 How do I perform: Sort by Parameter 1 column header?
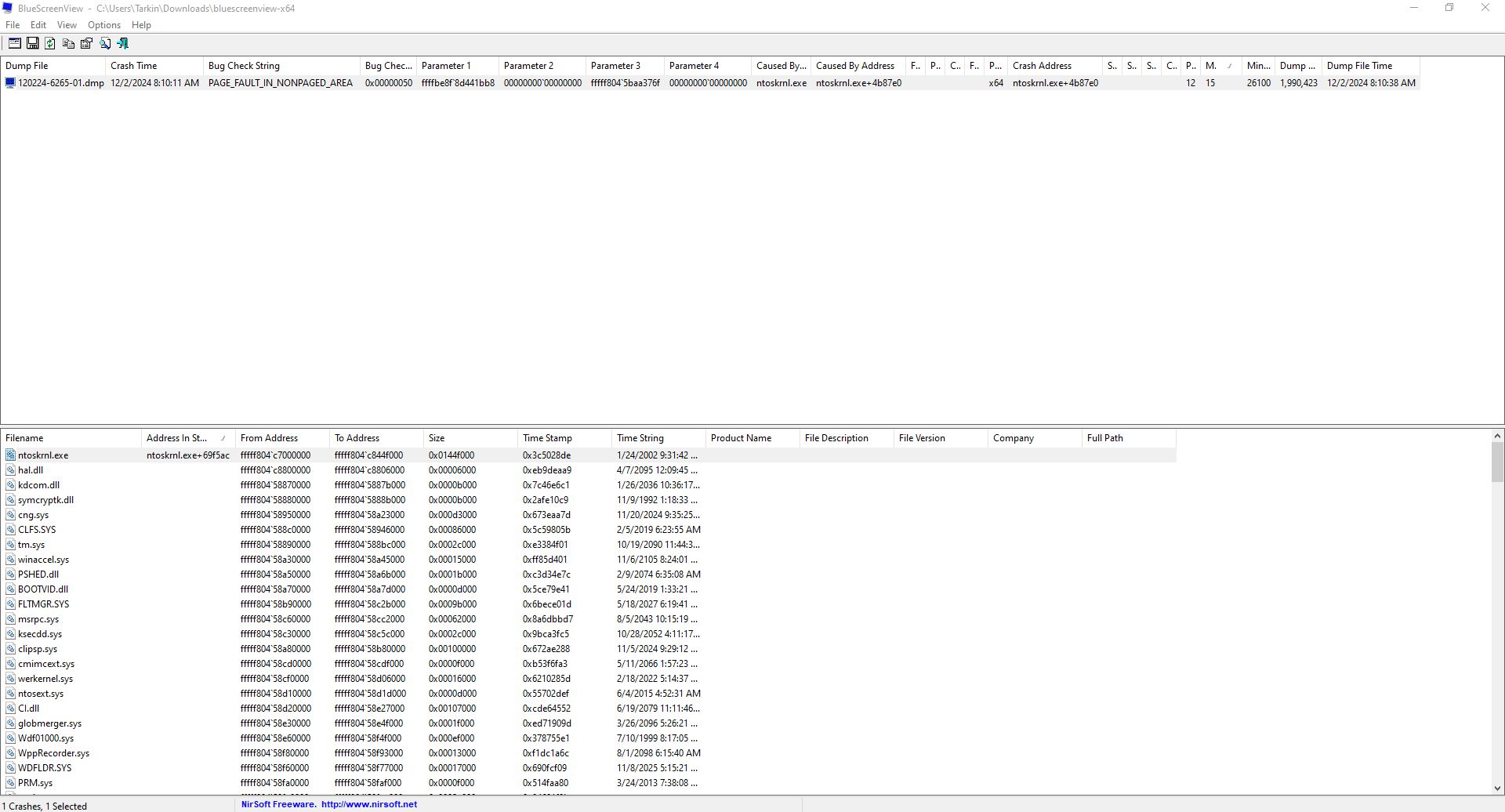tap(458, 66)
